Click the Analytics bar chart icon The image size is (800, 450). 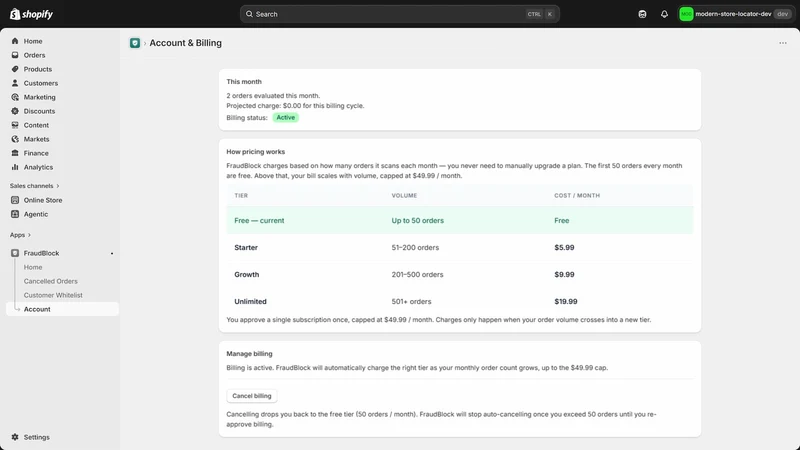coord(15,167)
